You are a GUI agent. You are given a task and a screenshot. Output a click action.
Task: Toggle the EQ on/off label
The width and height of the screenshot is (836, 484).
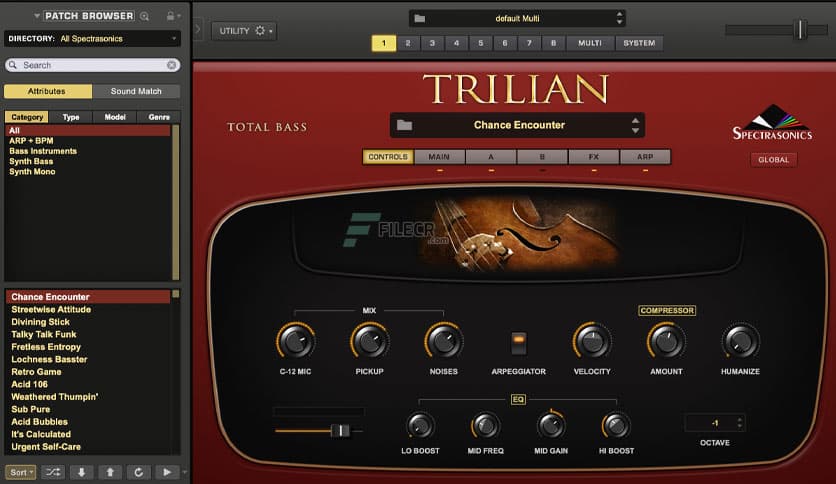tap(518, 399)
